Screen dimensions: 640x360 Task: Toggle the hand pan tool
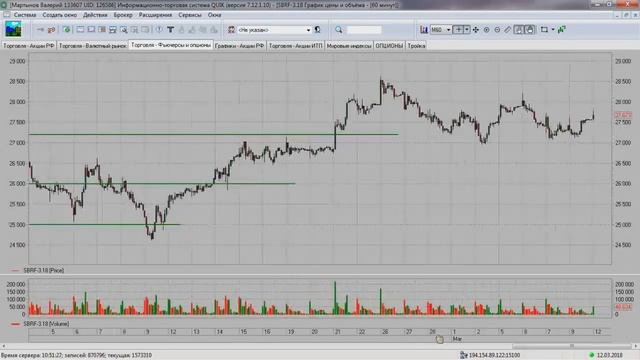pos(529,30)
